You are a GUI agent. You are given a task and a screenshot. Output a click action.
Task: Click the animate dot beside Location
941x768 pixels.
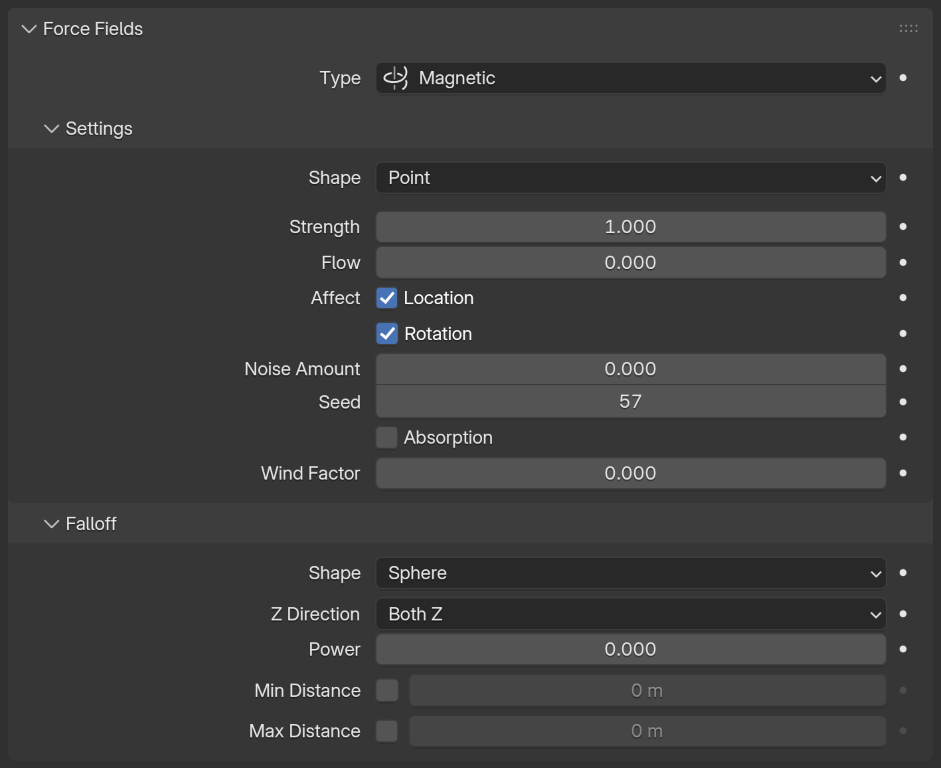click(903, 298)
